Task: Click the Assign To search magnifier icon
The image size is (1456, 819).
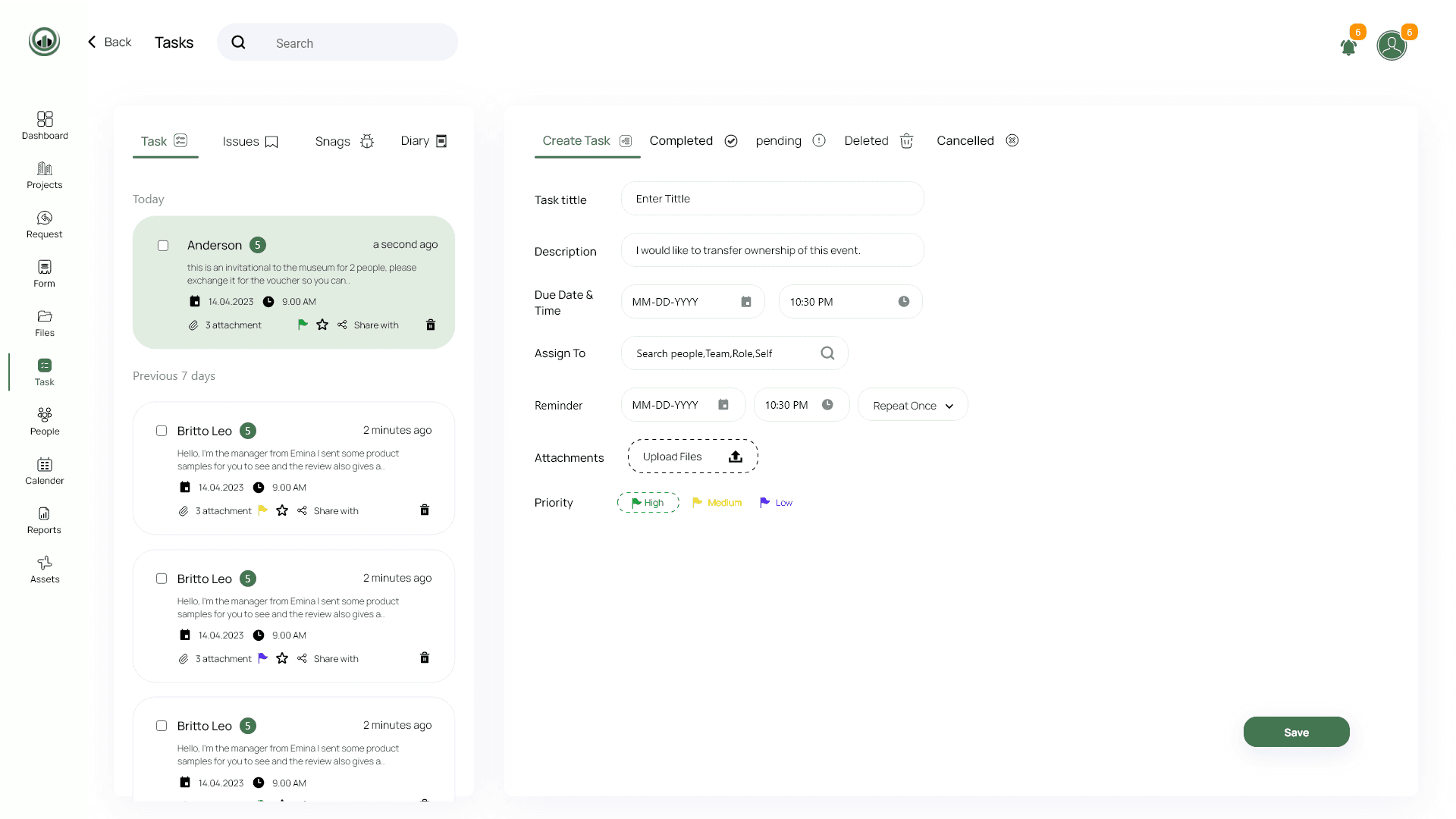Action: point(827,353)
